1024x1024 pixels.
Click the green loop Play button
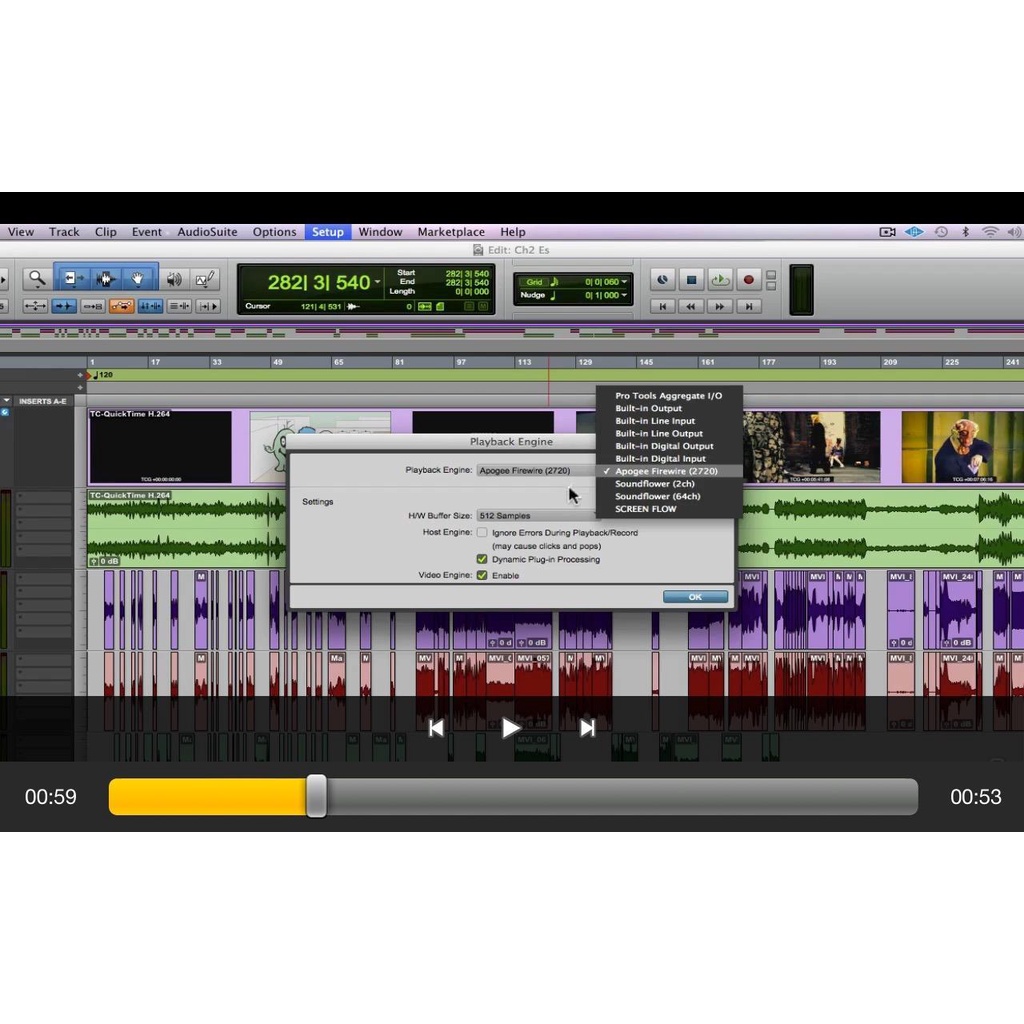click(720, 280)
